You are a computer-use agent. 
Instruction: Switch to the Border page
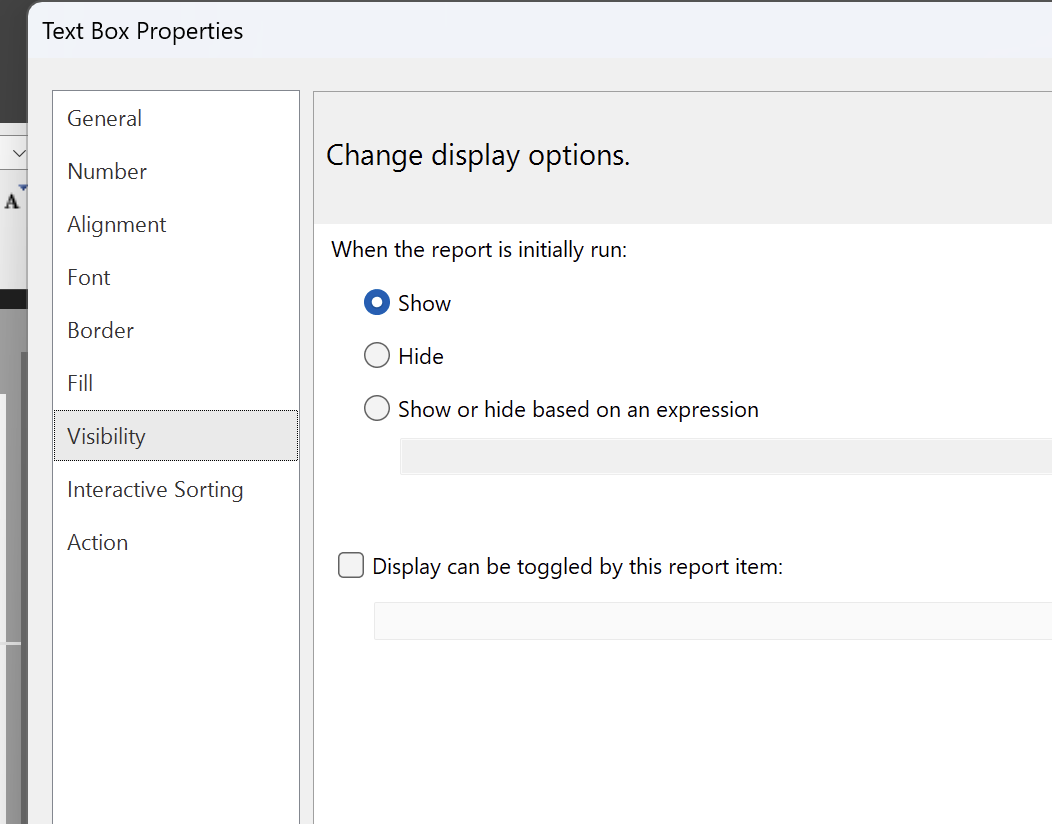(x=100, y=330)
